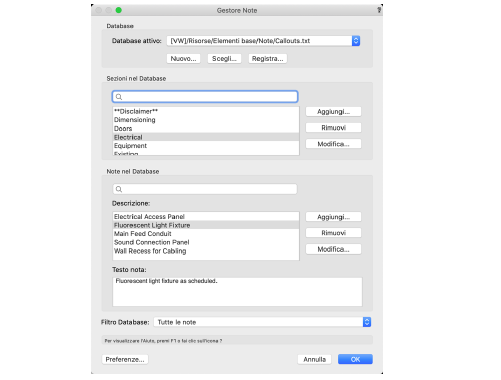Open the Filtro Database dropdown

click(x=262, y=322)
